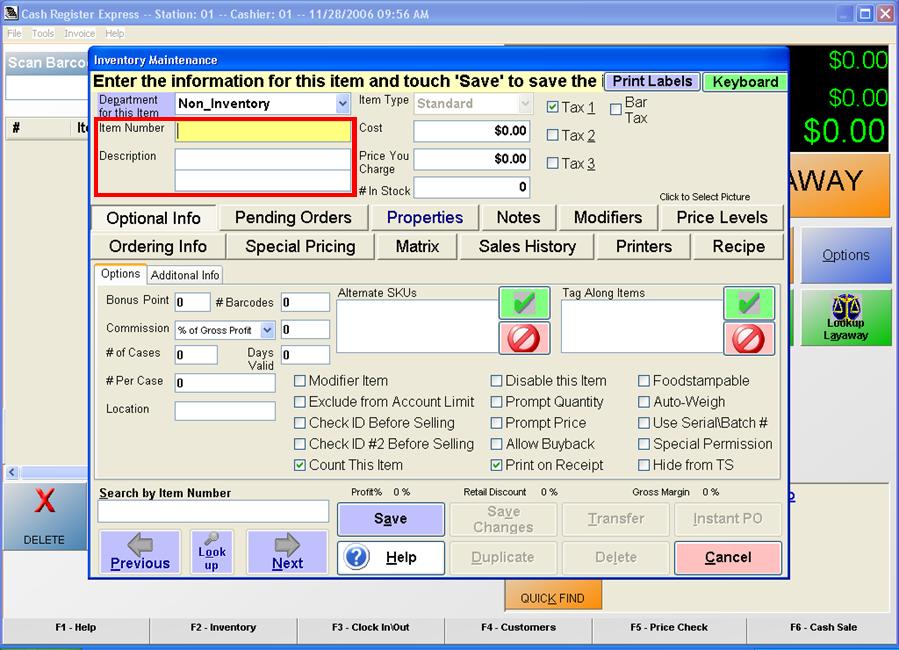The height and width of the screenshot is (650, 899).
Task: Open the Printers tab
Action: [643, 246]
